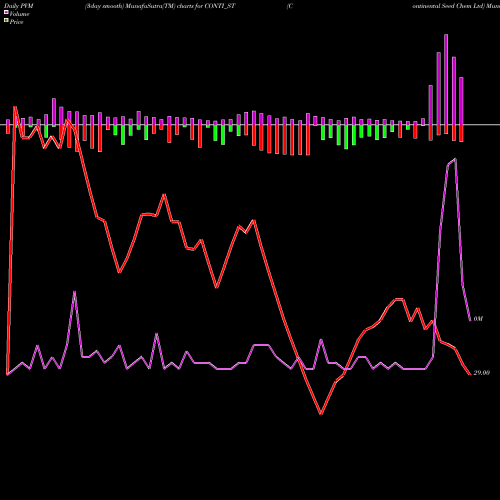Click the lowest point of red price line
Image resolution: width=500 pixels, height=500 pixels.
tap(321, 414)
